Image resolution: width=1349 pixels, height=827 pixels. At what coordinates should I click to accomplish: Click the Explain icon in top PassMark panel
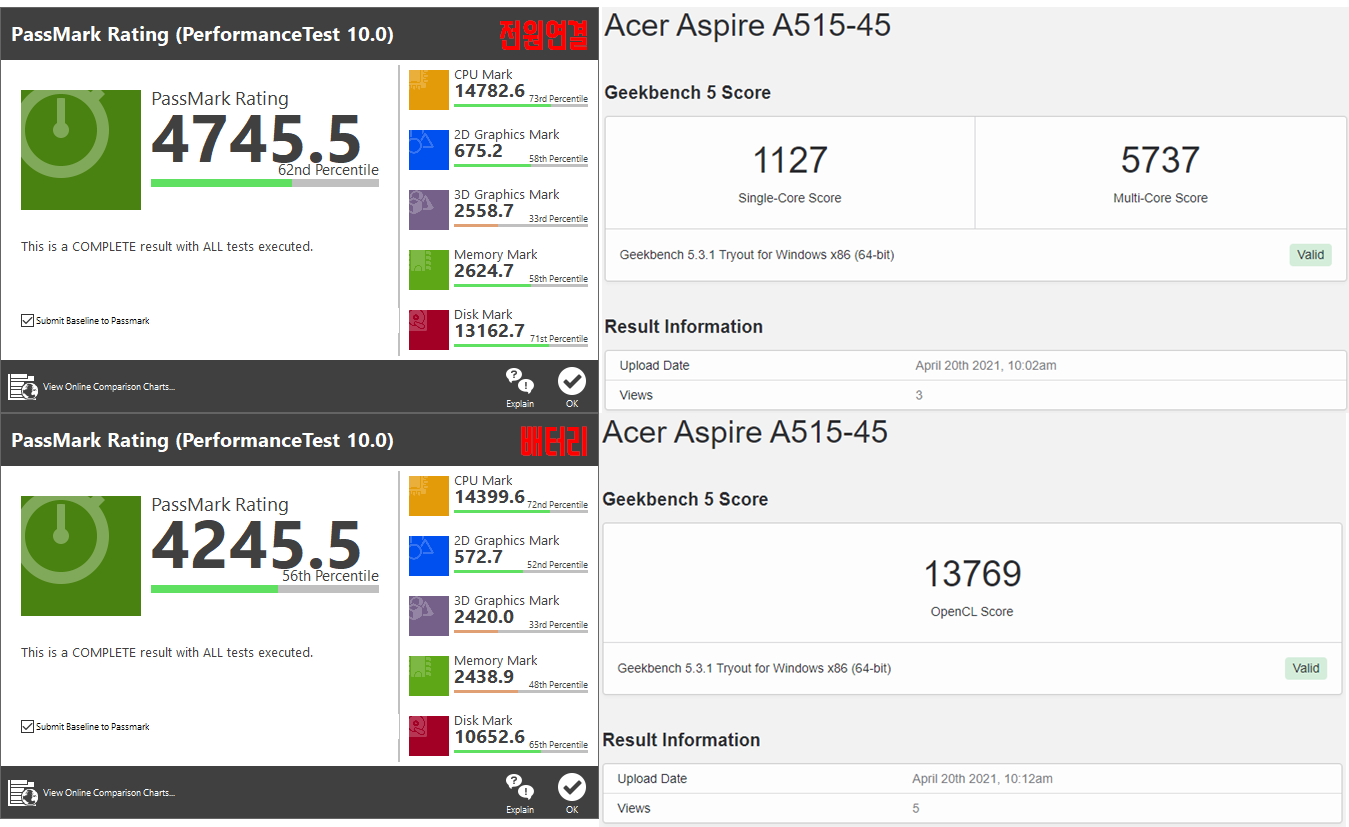click(520, 381)
